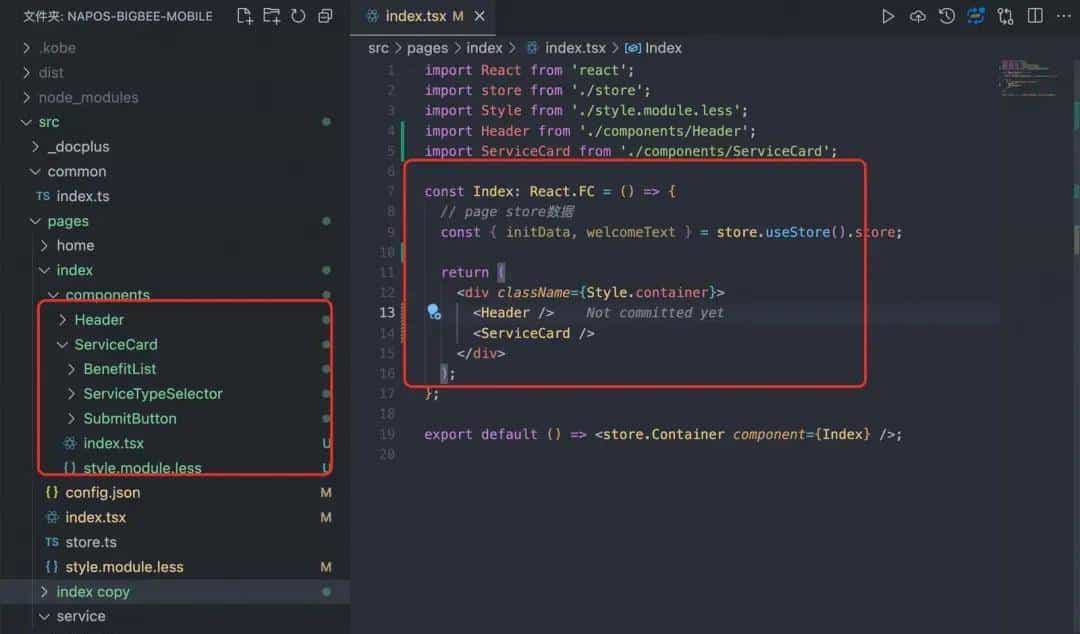Screen dimensions: 1080x634
Task: Split the editor to the right
Action: coord(1035,16)
